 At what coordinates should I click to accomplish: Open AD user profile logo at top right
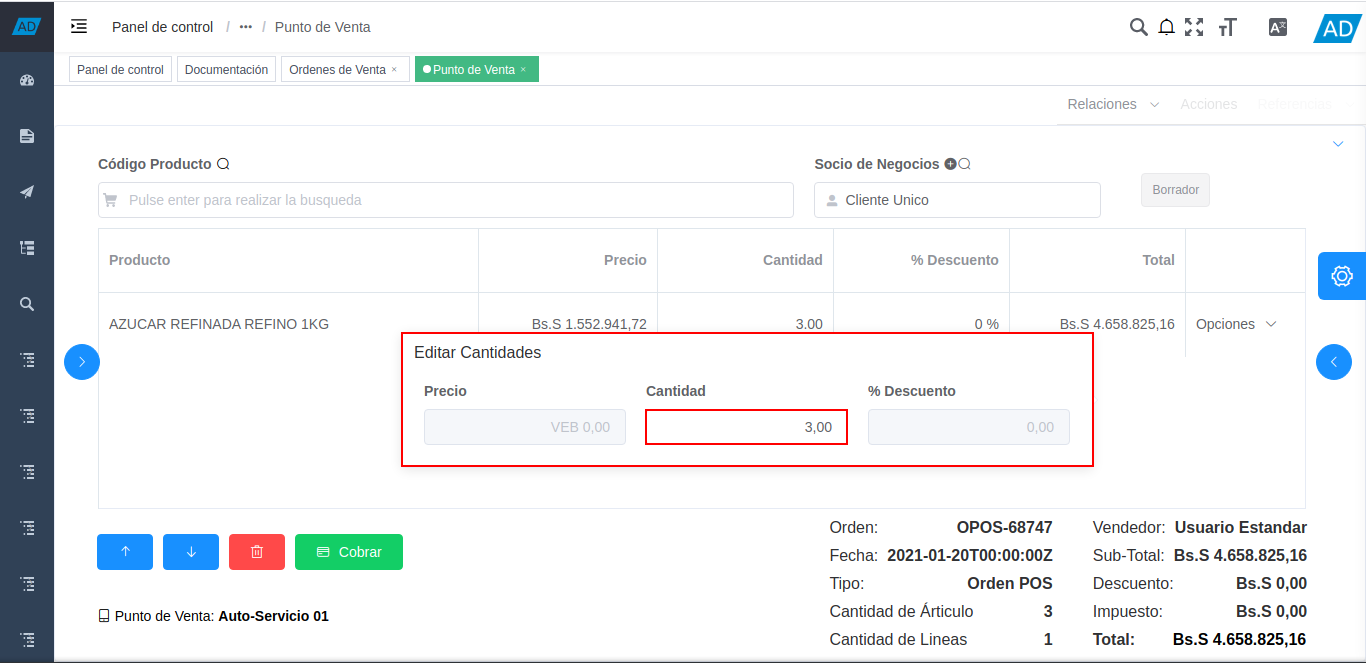point(1337,28)
